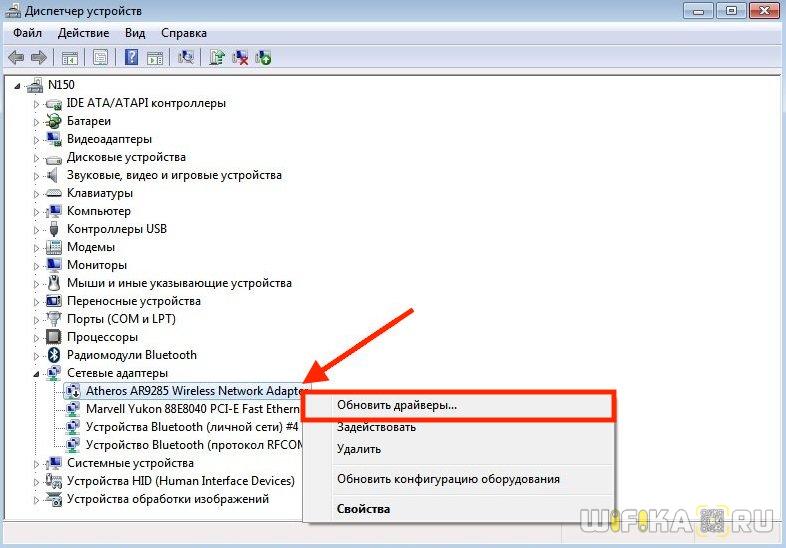Choose Обновить драйверы... from context menu
Image resolution: width=786 pixels, height=548 pixels.
459,405
